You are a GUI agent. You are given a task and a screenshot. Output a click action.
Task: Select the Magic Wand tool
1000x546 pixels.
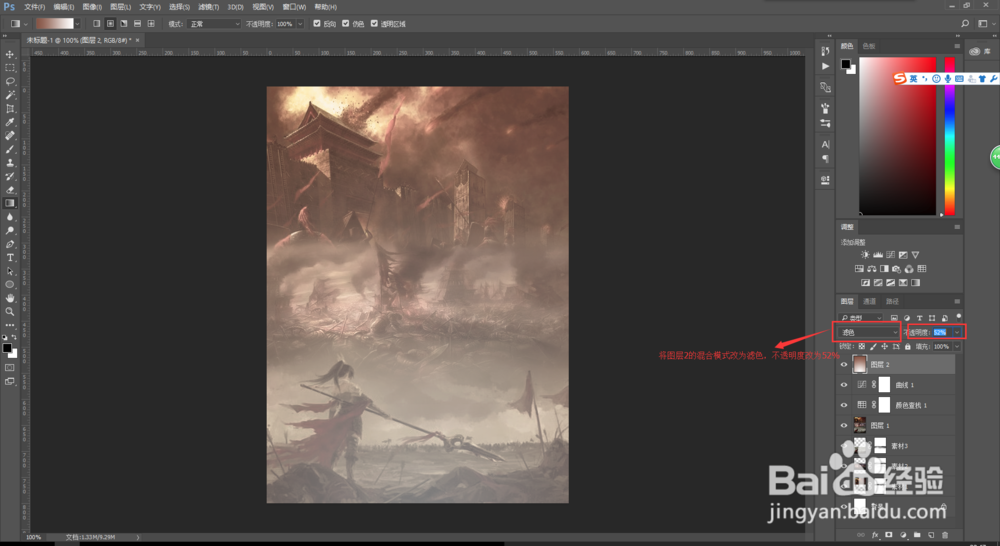pyautogui.click(x=10, y=95)
